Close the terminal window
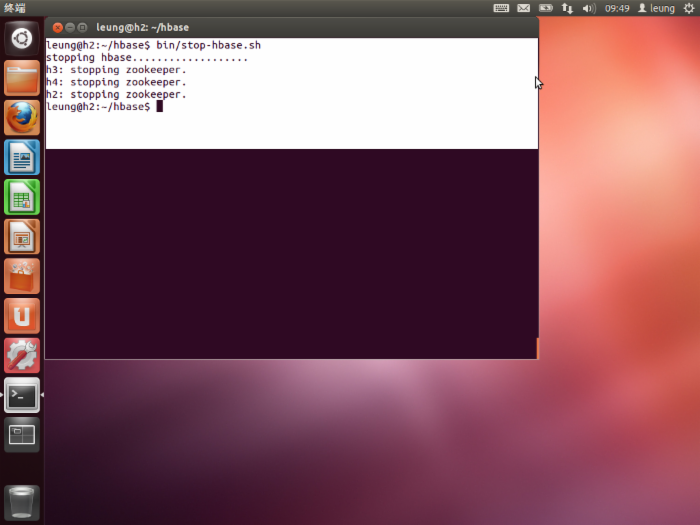This screenshot has width=700, height=525. coord(57,28)
